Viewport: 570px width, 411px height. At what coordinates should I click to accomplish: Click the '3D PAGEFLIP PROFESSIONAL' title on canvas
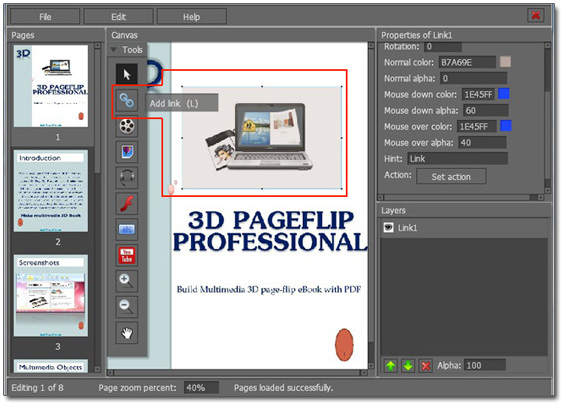270,231
